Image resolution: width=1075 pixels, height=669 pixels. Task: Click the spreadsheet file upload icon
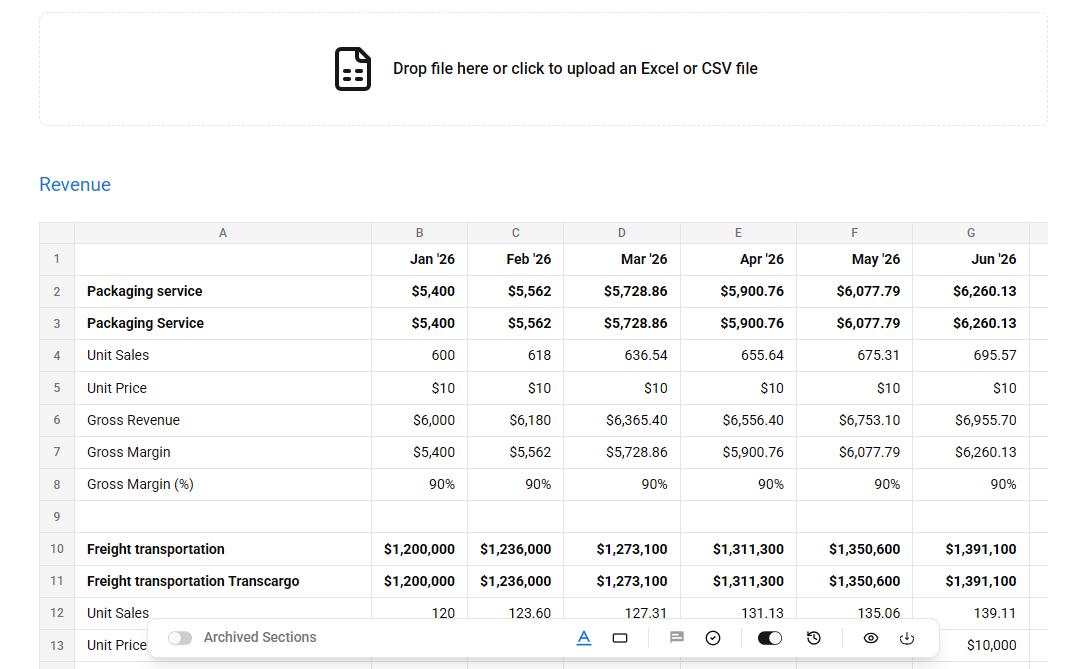point(352,69)
